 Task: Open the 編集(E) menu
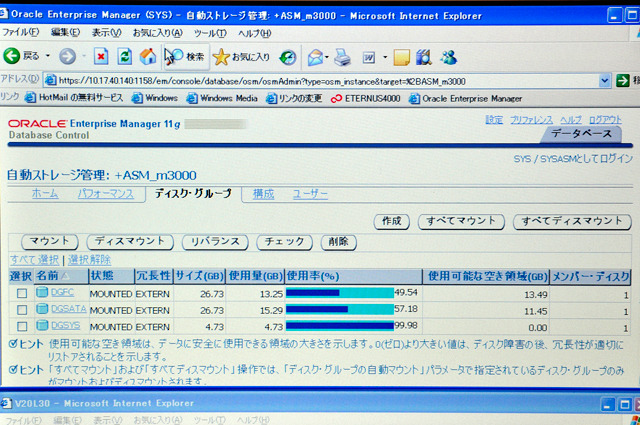pos(65,32)
